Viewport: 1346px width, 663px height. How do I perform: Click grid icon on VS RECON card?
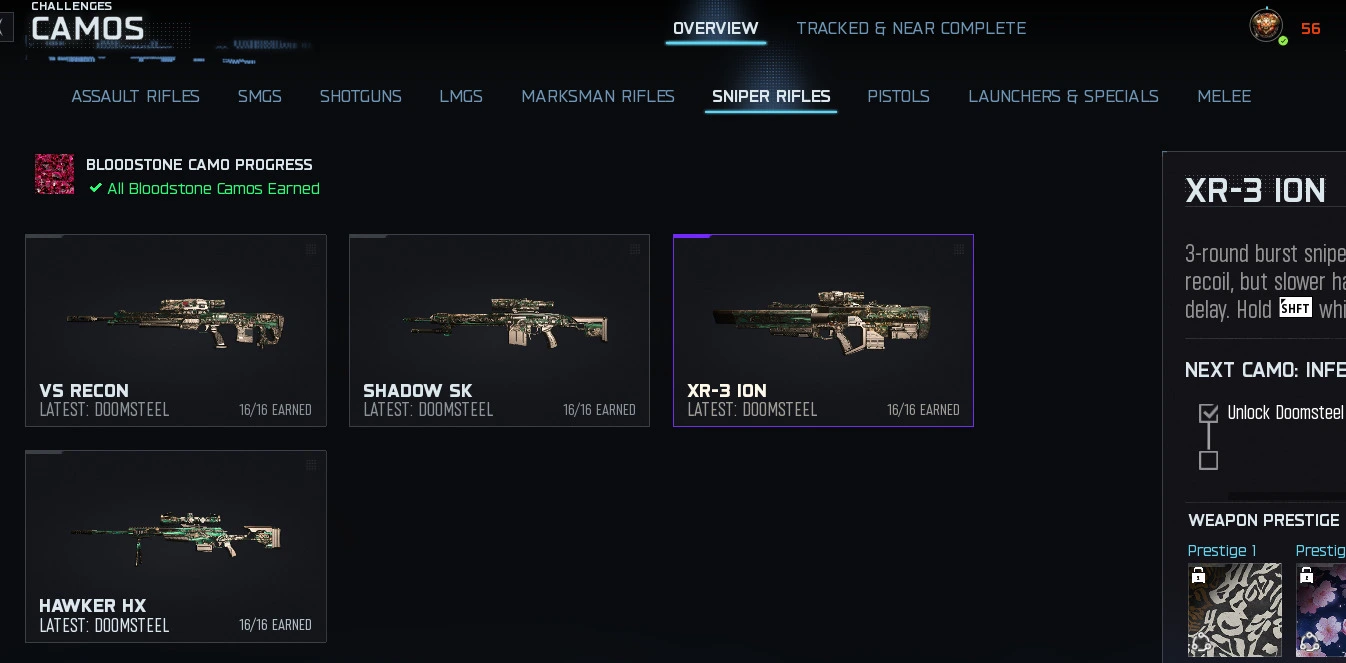pyautogui.click(x=311, y=250)
